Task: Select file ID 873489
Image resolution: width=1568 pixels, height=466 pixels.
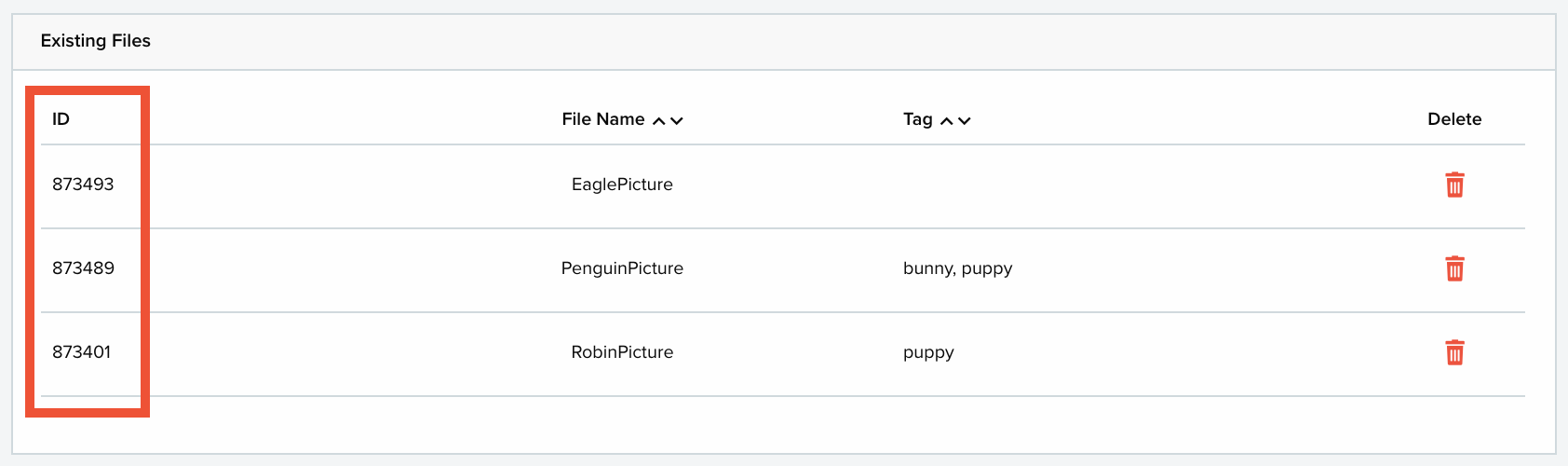Action: tap(83, 268)
